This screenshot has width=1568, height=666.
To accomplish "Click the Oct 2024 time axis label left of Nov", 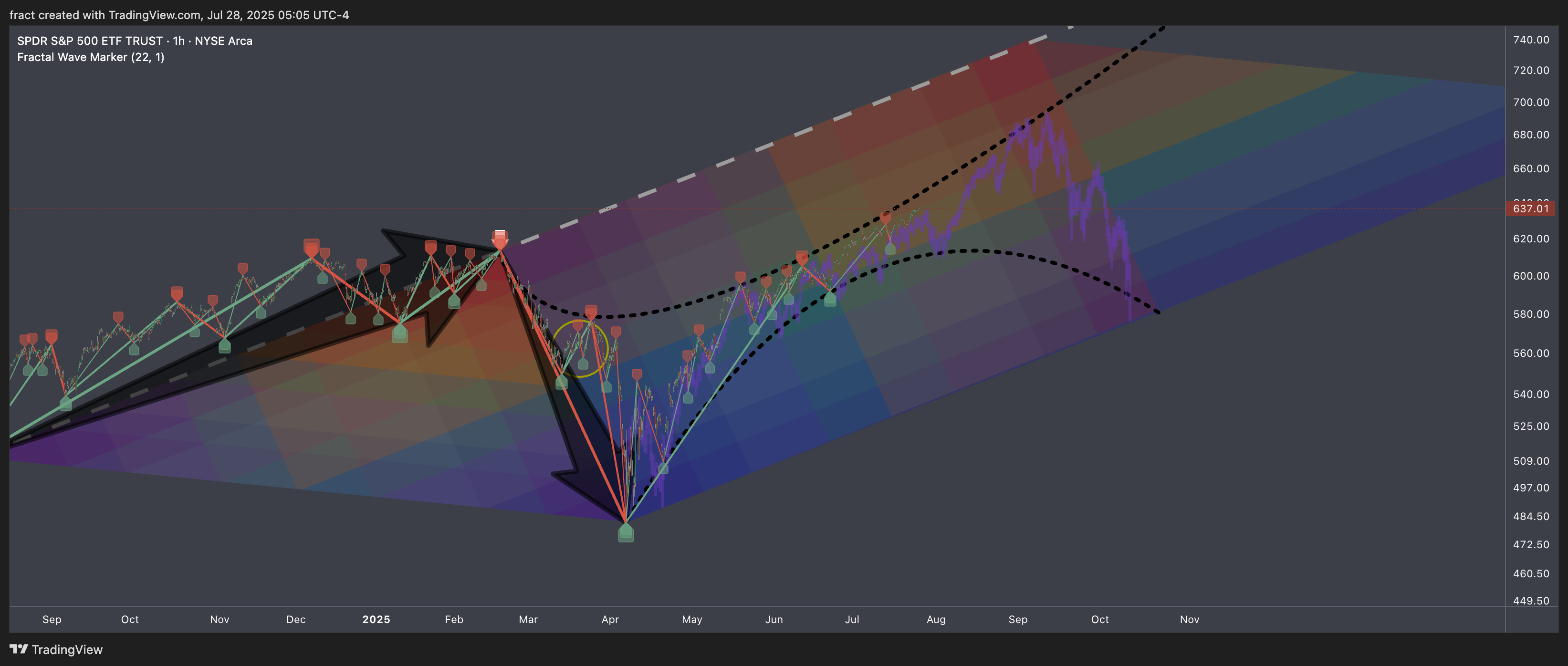I will (x=130, y=619).
